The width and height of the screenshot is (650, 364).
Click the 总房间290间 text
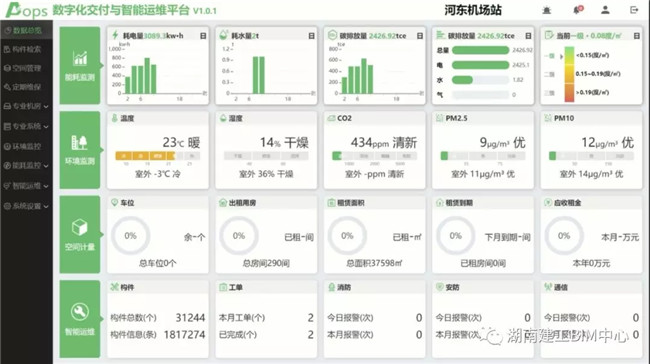pyautogui.click(x=266, y=263)
